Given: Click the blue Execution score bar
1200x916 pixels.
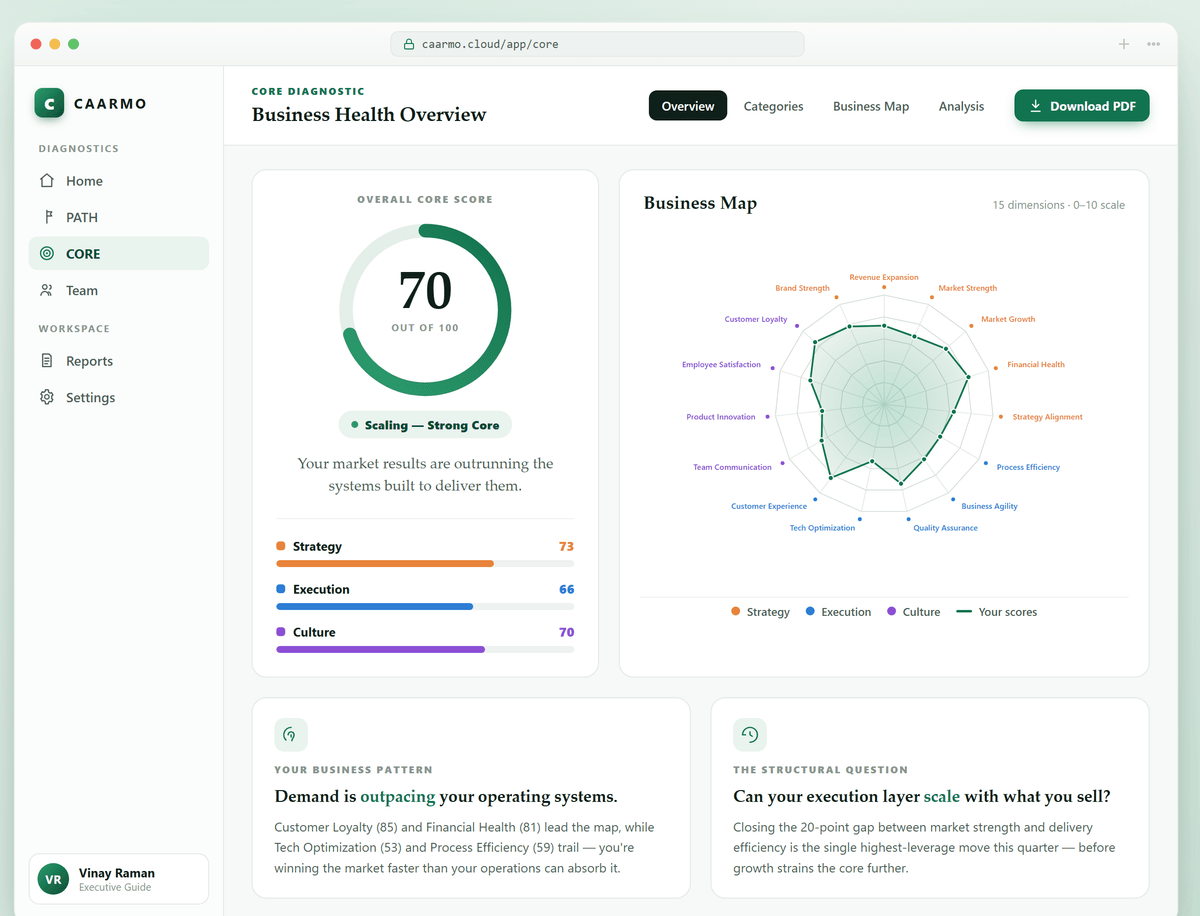Looking at the screenshot, I should coord(425,607).
